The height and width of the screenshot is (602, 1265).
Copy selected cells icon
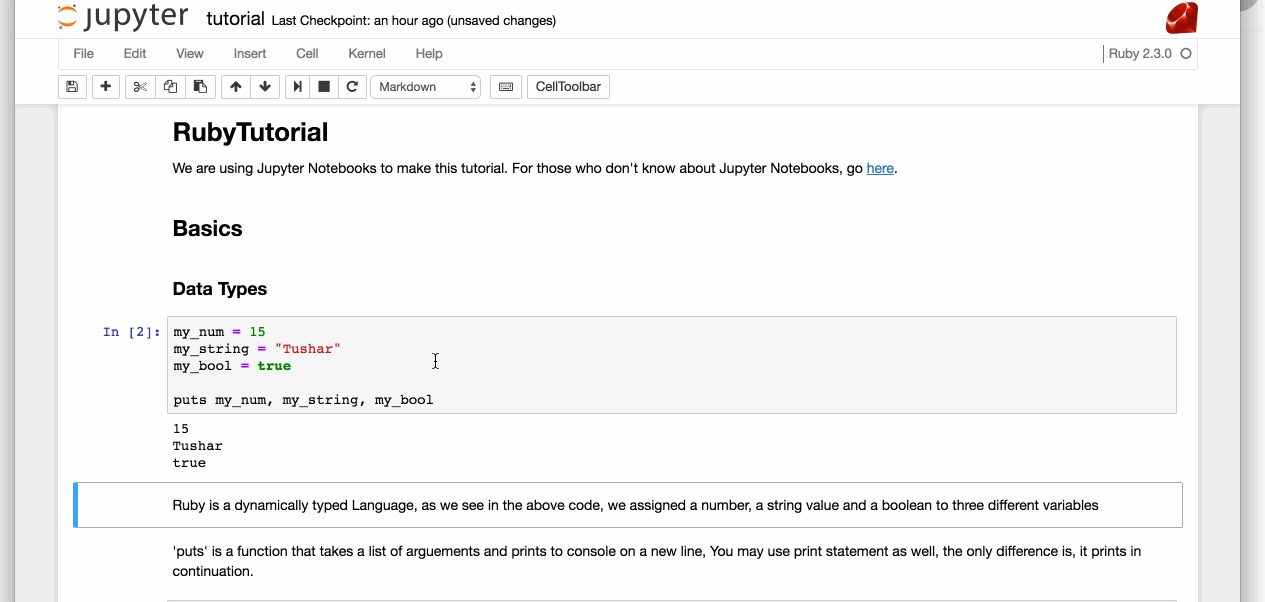coord(170,87)
